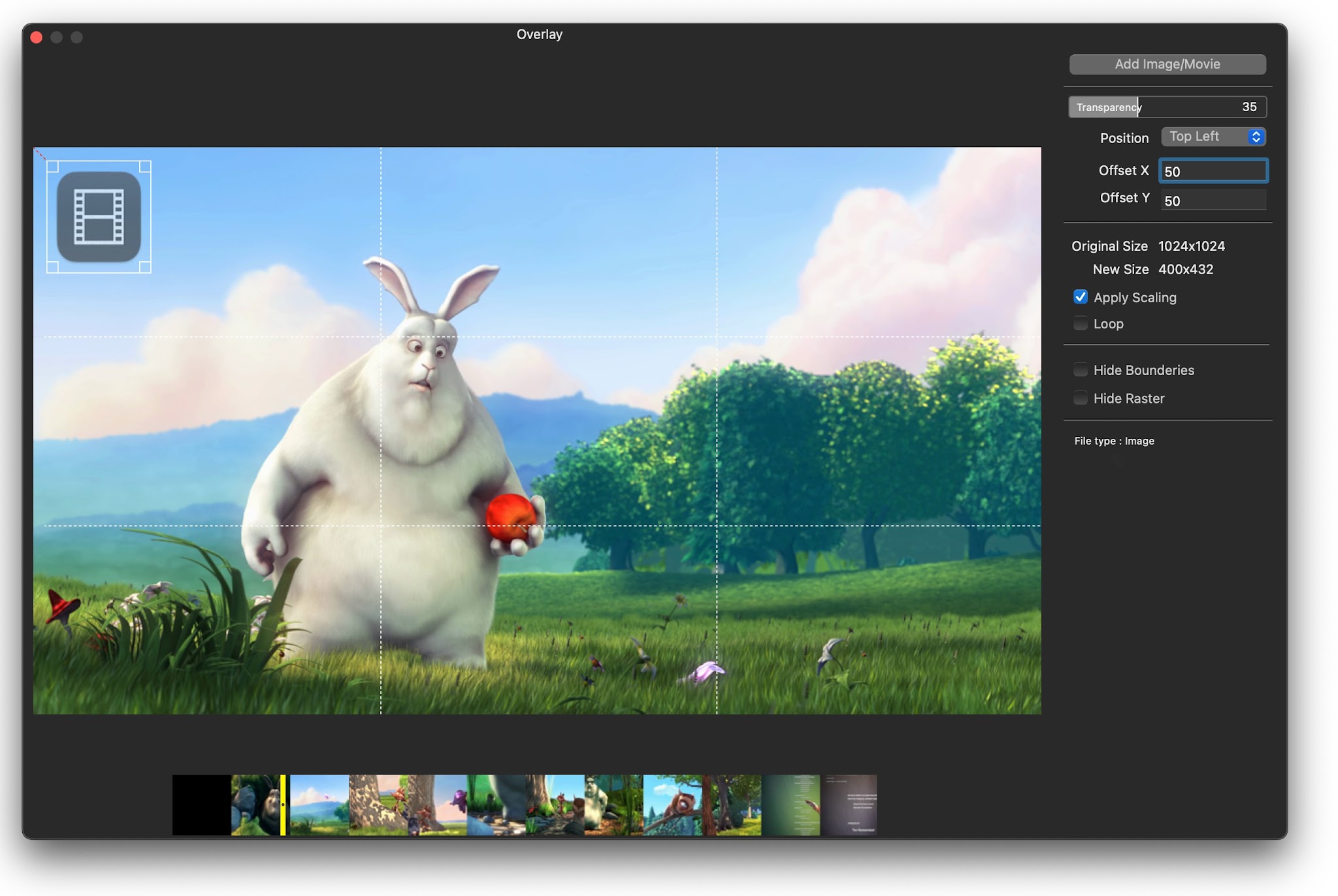Close the Overlay window with red button
Viewport: 1338px width, 896px height.
click(x=37, y=37)
